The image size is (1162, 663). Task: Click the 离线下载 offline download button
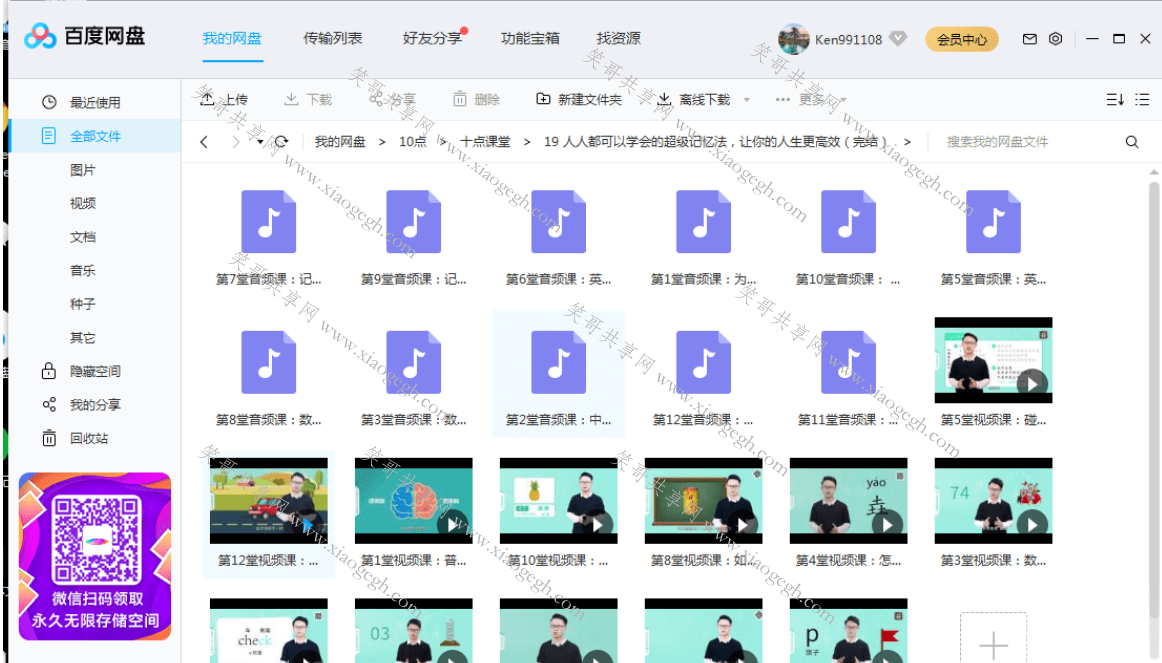694,99
